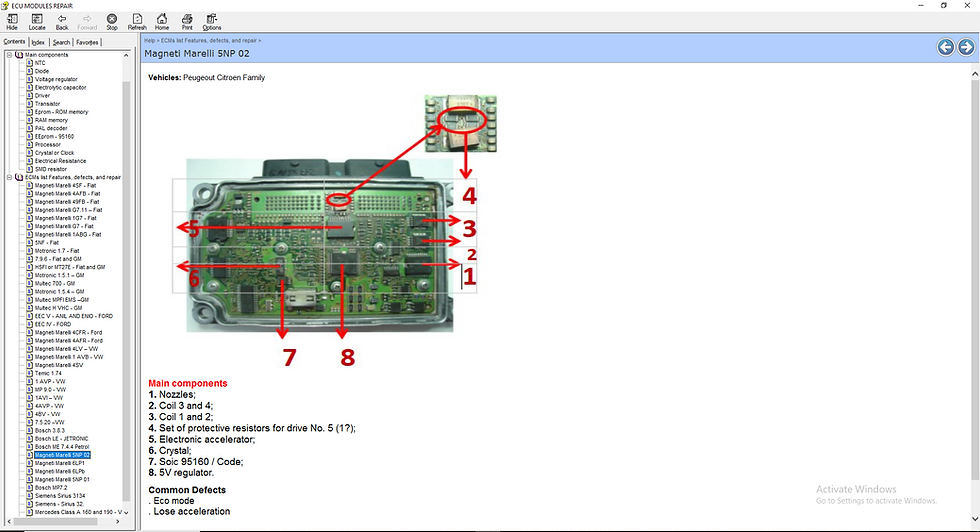The width and height of the screenshot is (980, 532).
Task: Open Bosch ME 7.4.4 Petrol topic
Action: 62,447
